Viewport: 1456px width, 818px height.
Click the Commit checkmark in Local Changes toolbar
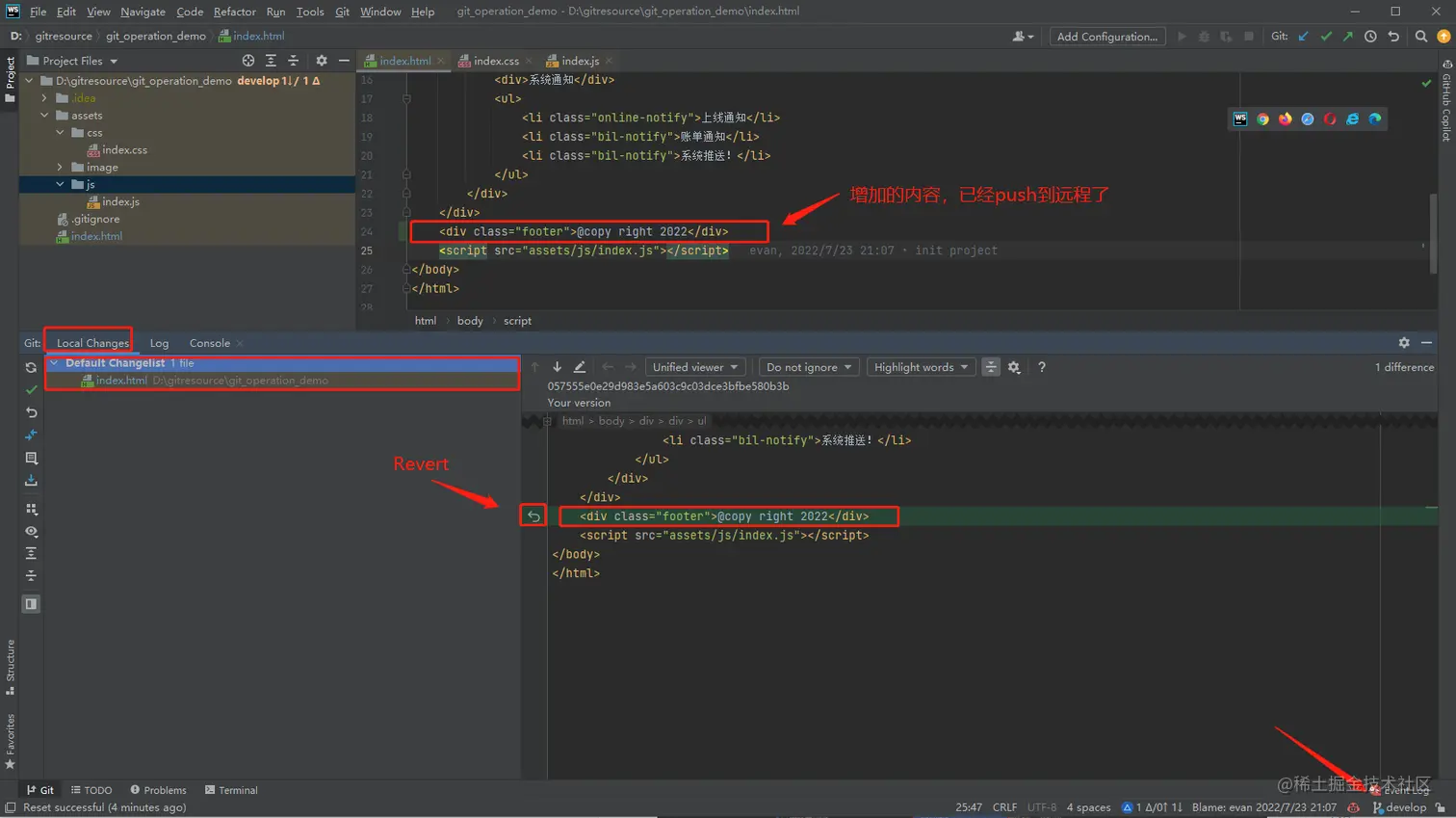point(31,389)
